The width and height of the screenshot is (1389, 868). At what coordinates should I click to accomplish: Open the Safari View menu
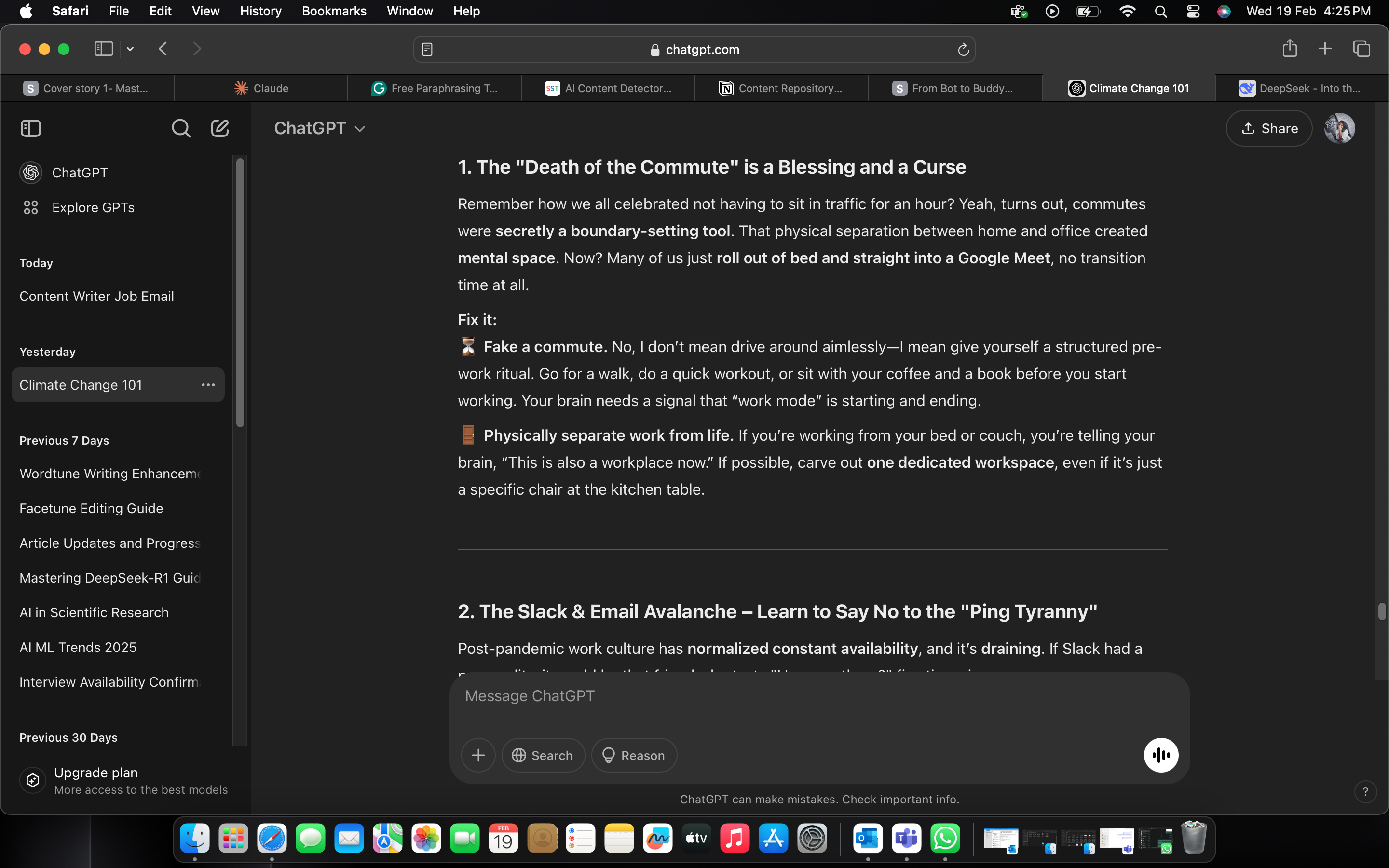205,12
